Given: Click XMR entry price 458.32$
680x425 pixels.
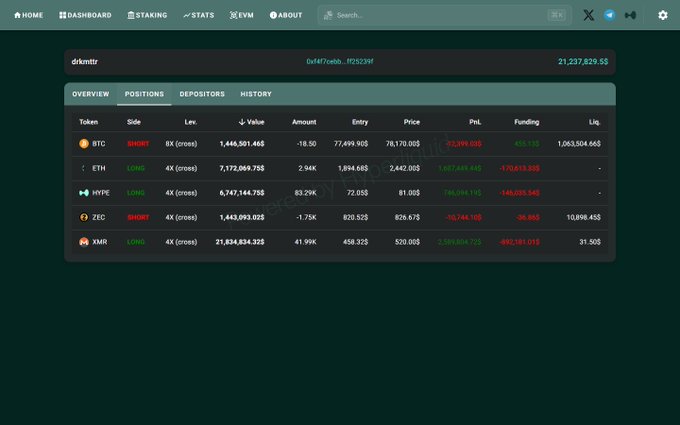Looking at the screenshot, I should [x=355, y=242].
